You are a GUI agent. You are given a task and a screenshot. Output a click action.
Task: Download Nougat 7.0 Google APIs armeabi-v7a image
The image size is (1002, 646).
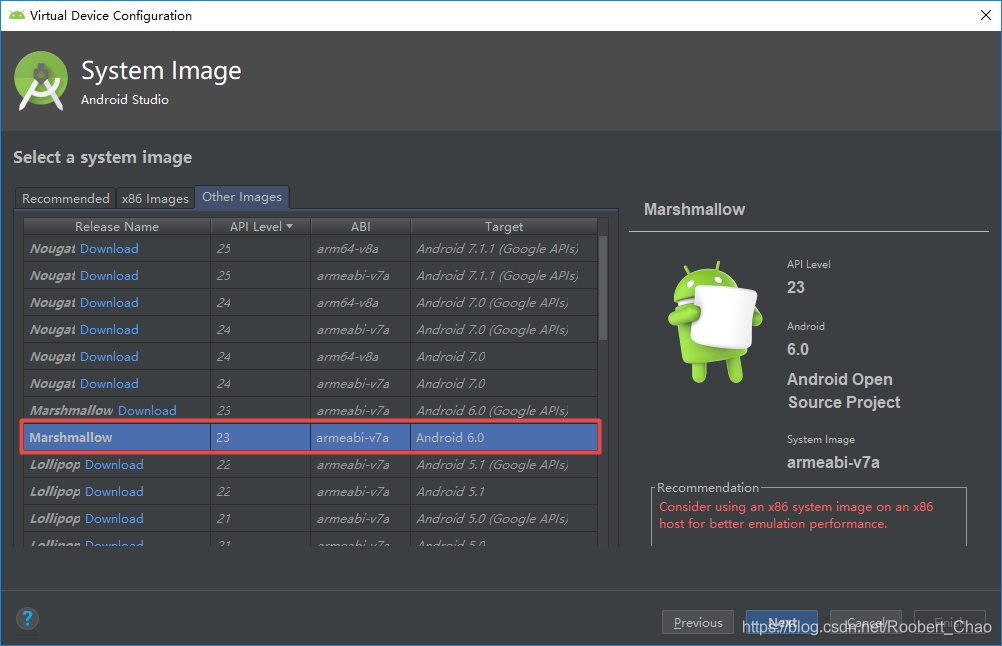(x=109, y=330)
